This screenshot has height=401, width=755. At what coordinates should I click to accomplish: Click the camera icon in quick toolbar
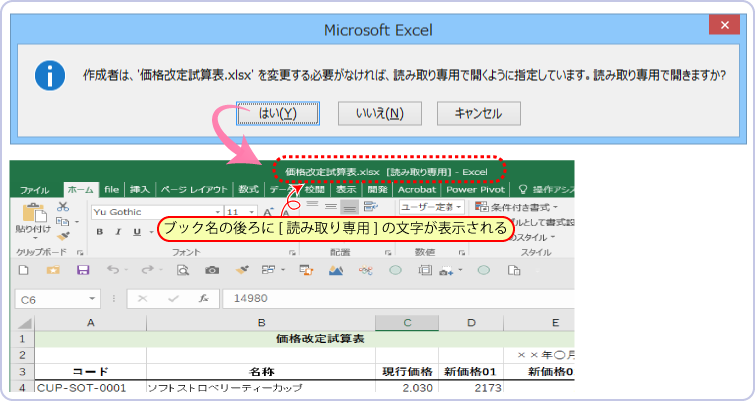[212, 271]
